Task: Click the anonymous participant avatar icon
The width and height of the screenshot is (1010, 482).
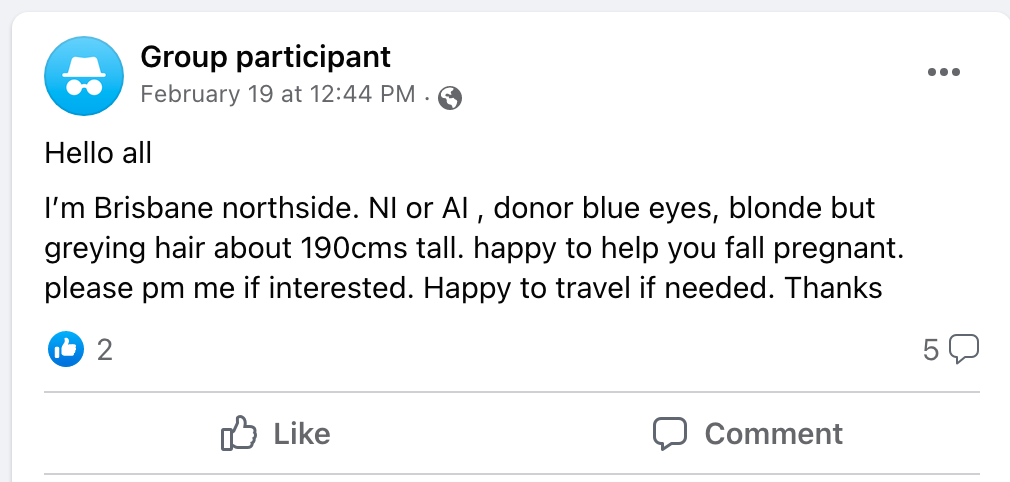Action: (x=84, y=76)
